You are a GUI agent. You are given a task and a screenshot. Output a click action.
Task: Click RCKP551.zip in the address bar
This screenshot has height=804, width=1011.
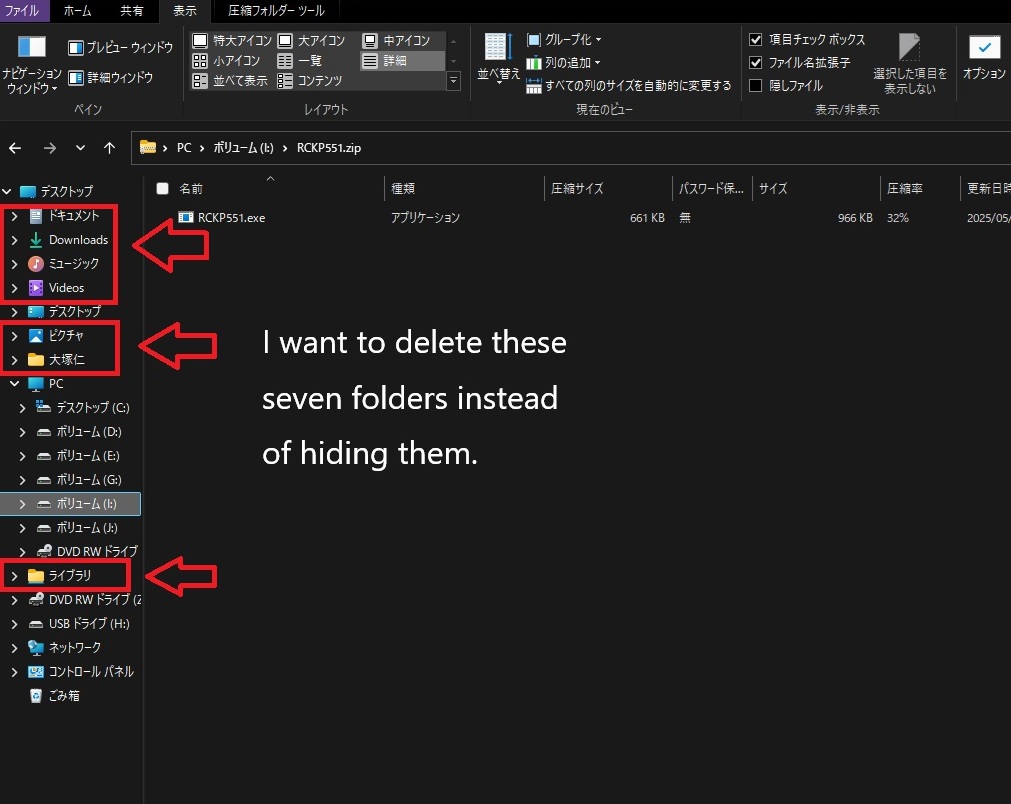click(x=329, y=148)
